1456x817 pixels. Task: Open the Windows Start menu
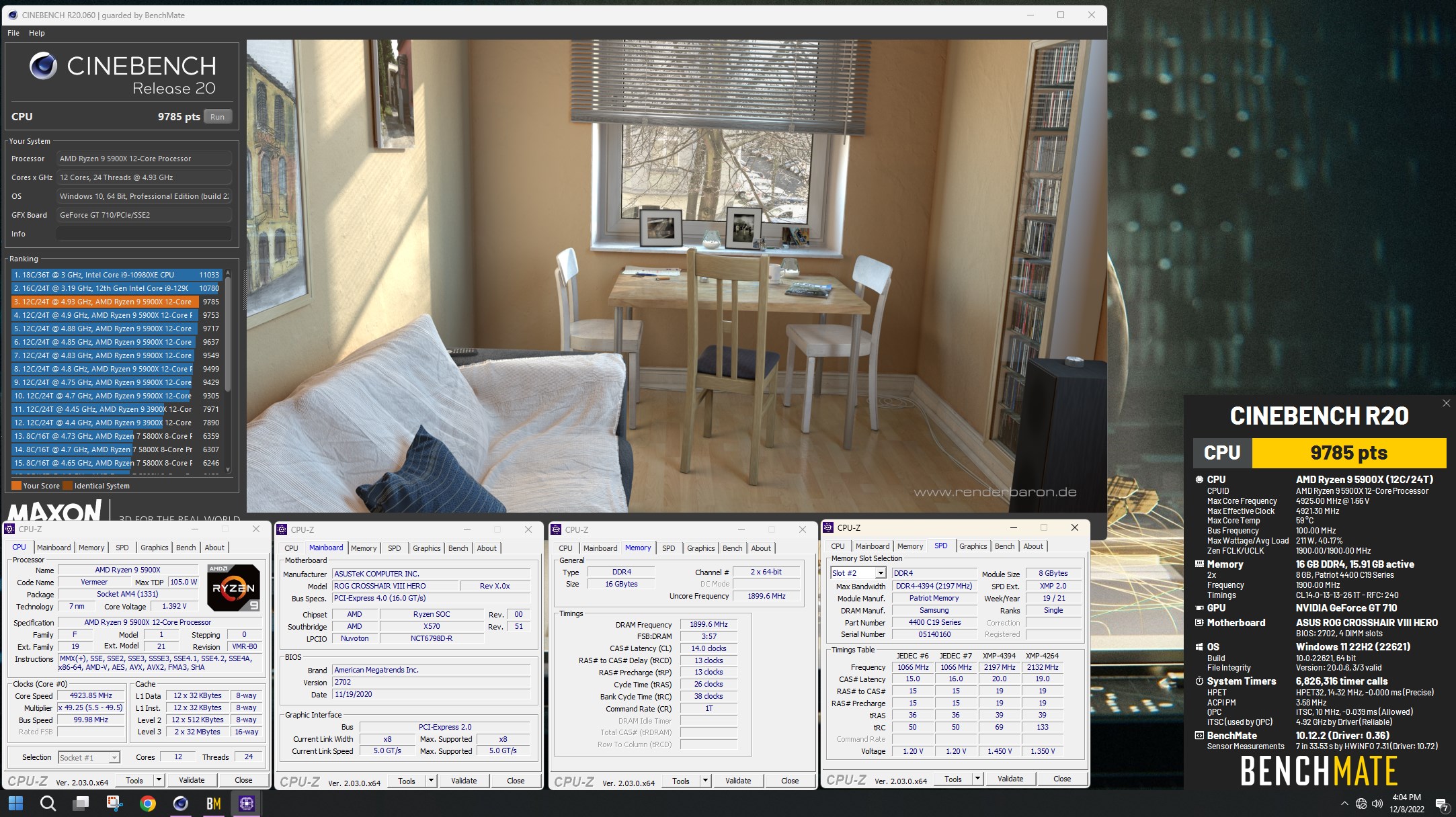15,803
